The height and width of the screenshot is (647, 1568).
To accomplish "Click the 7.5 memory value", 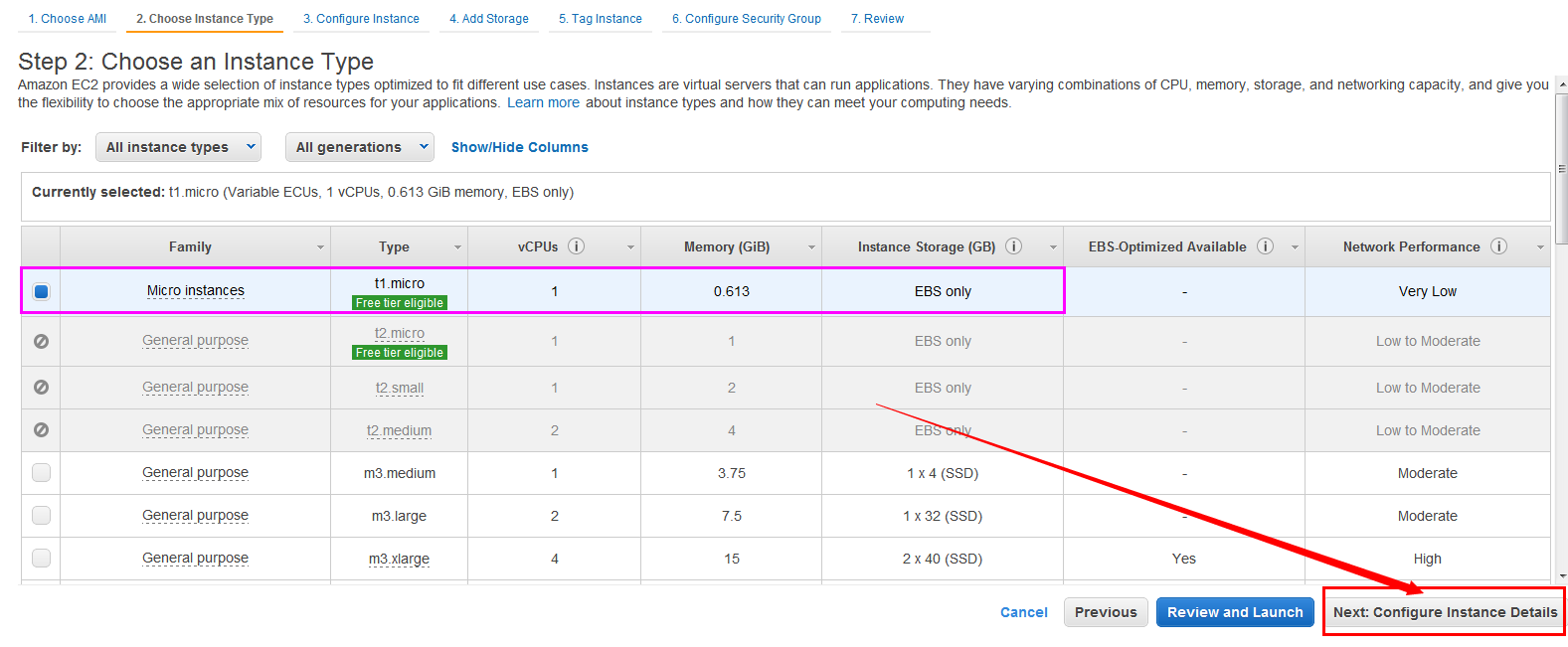I will 732,516.
